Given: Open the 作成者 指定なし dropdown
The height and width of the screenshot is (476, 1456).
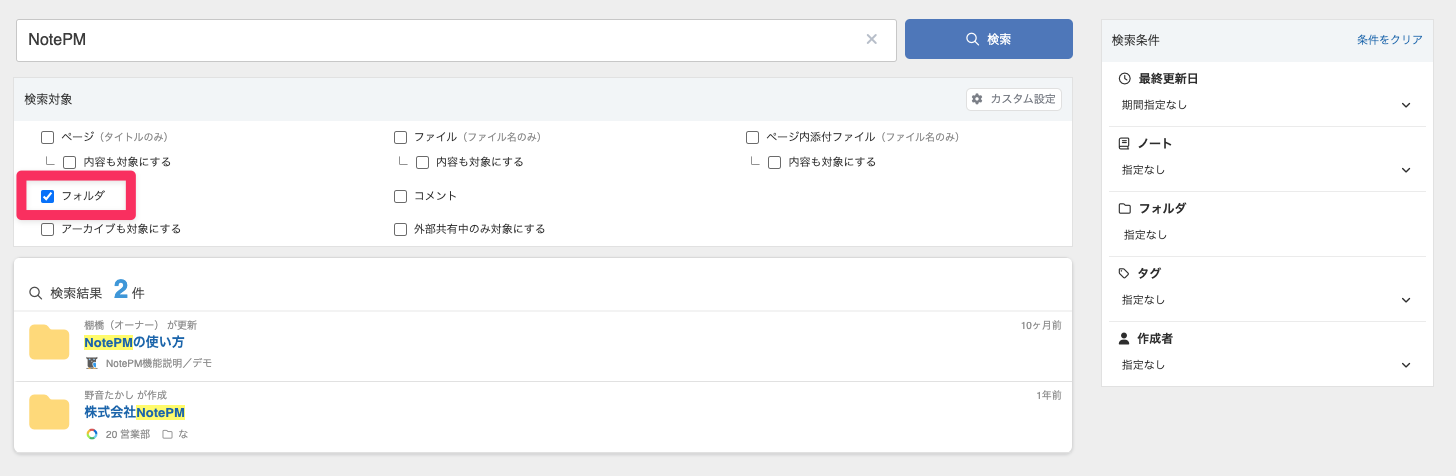Looking at the screenshot, I should [1267, 365].
